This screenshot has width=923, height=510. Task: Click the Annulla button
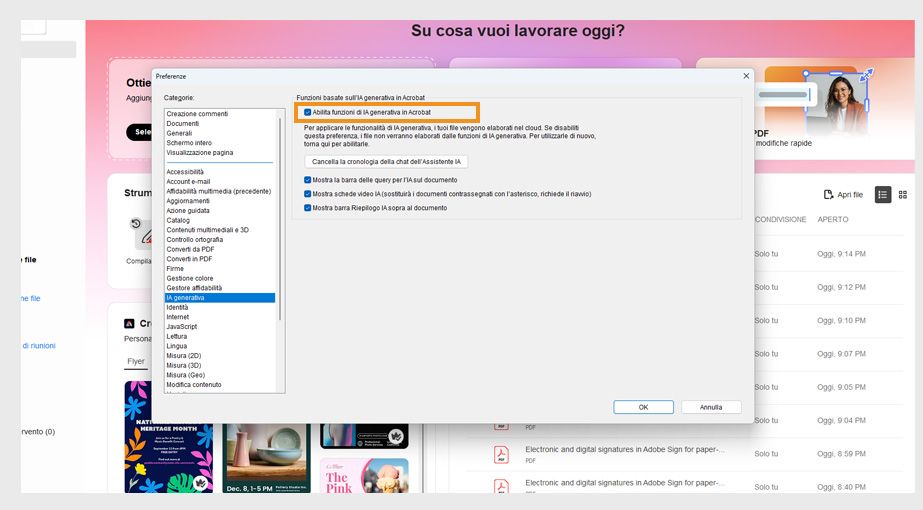coord(710,407)
